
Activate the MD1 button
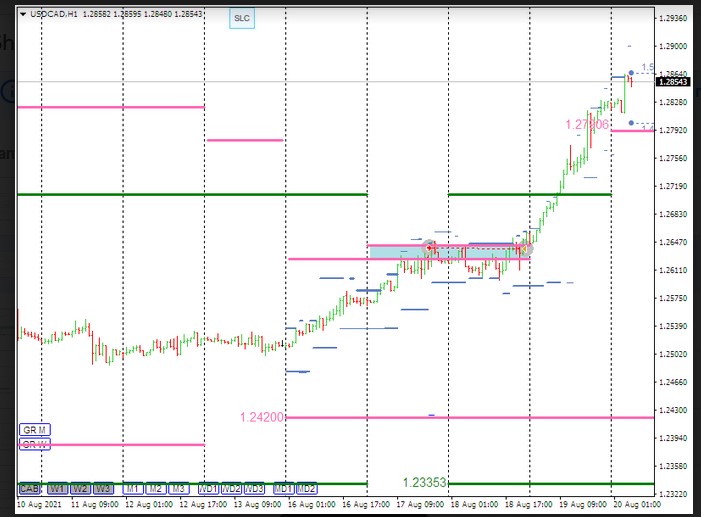[x=283, y=488]
